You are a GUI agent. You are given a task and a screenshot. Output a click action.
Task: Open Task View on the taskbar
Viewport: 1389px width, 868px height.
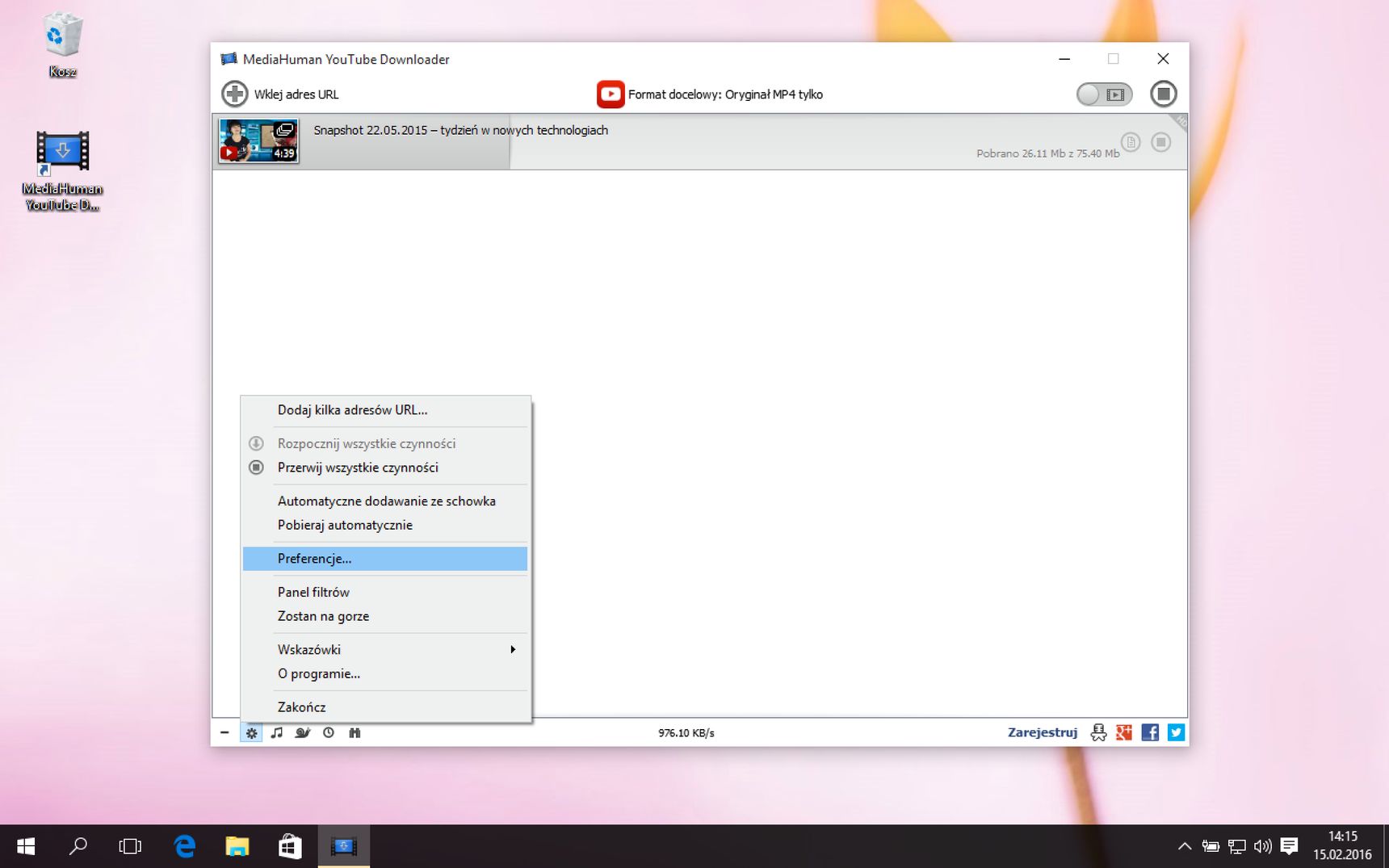coord(130,846)
